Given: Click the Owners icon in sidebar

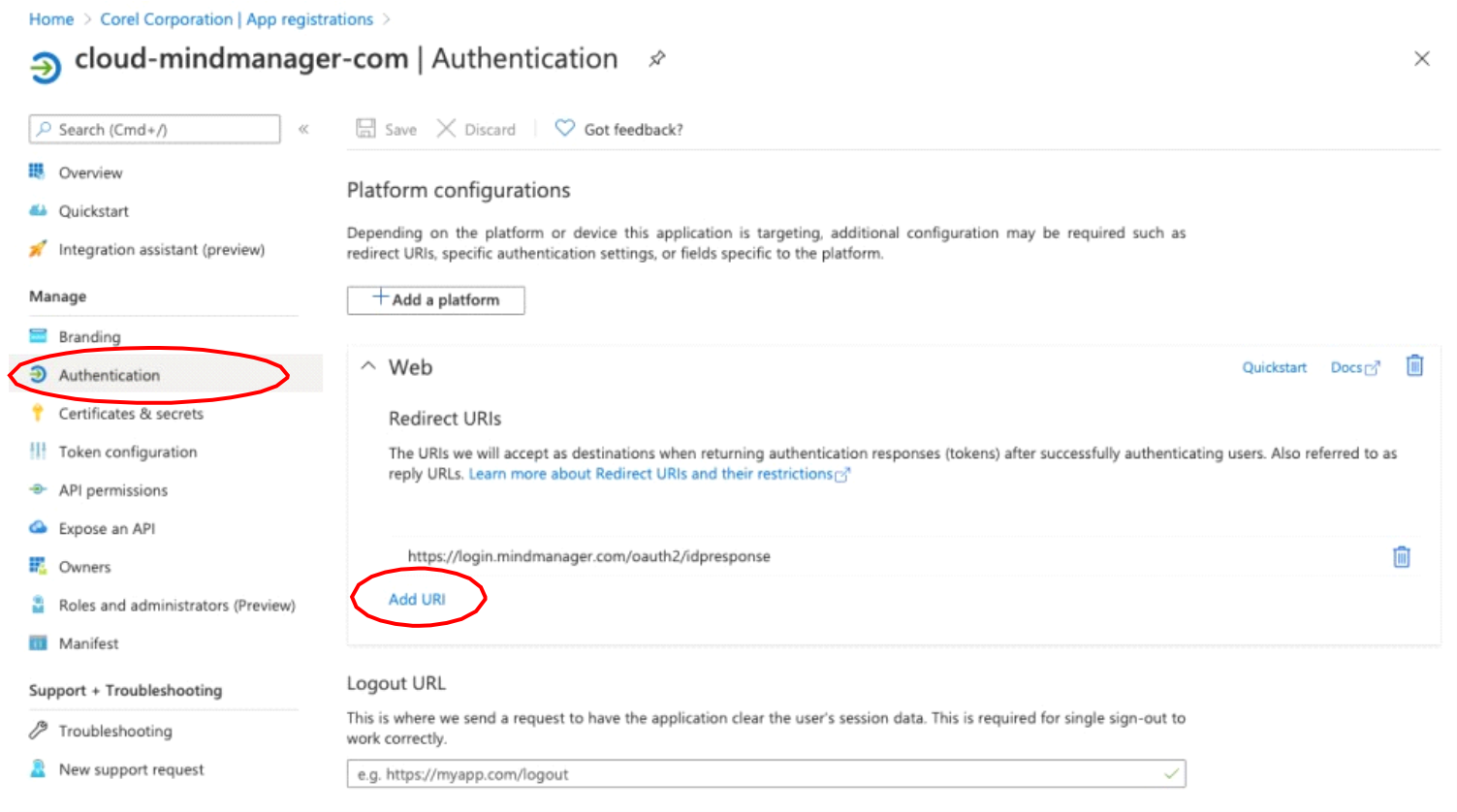Looking at the screenshot, I should pyautogui.click(x=38, y=566).
